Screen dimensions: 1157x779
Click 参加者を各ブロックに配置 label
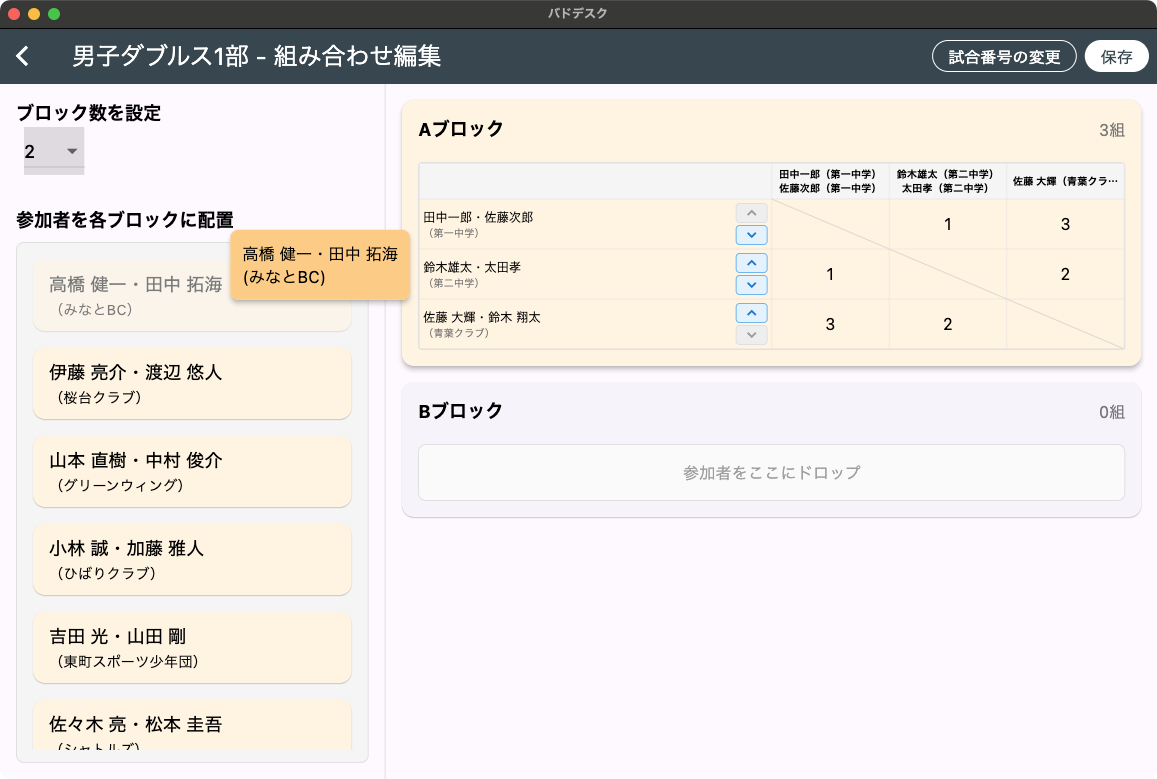[x=125, y=220]
